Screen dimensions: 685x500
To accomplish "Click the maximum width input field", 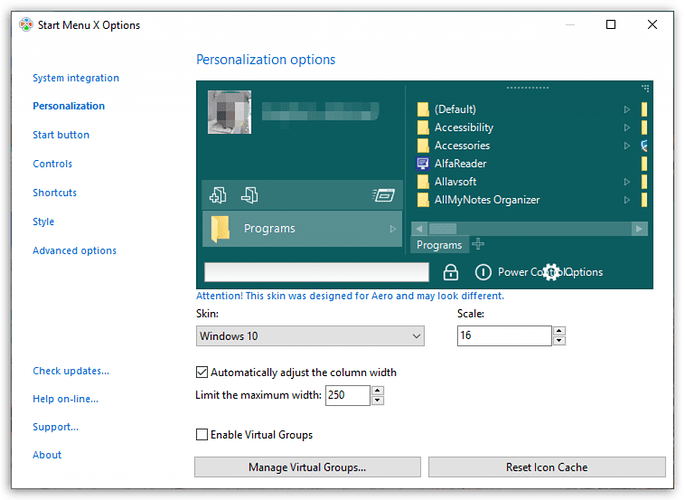I will [x=346, y=396].
